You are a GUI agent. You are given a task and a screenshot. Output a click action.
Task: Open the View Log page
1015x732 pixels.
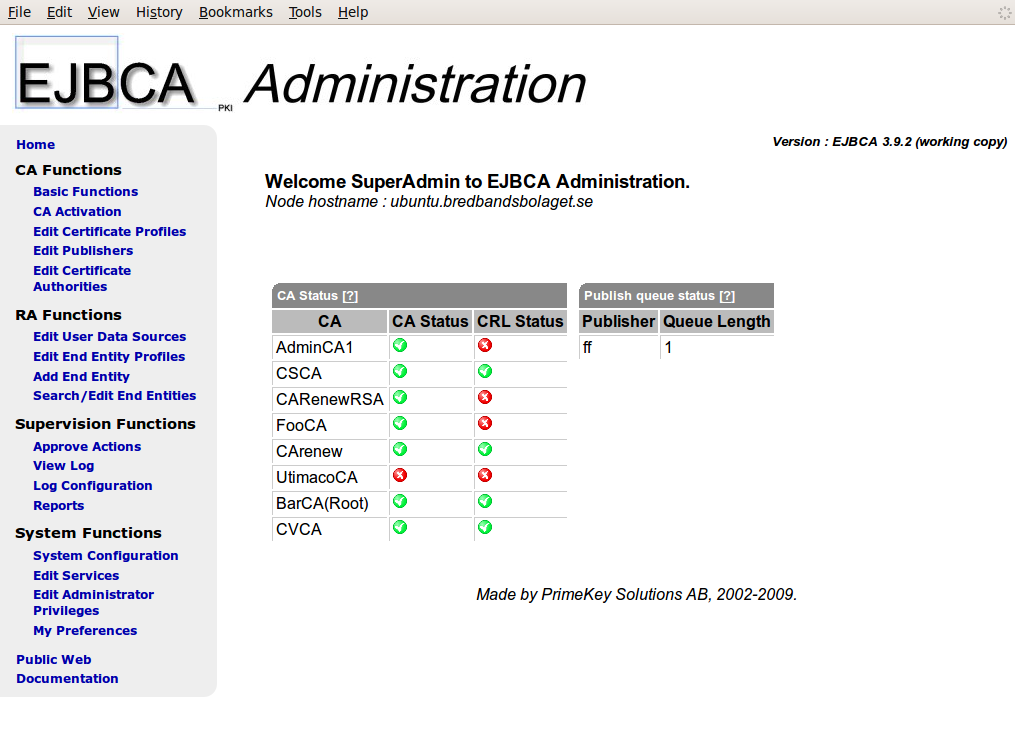[x=63, y=465]
